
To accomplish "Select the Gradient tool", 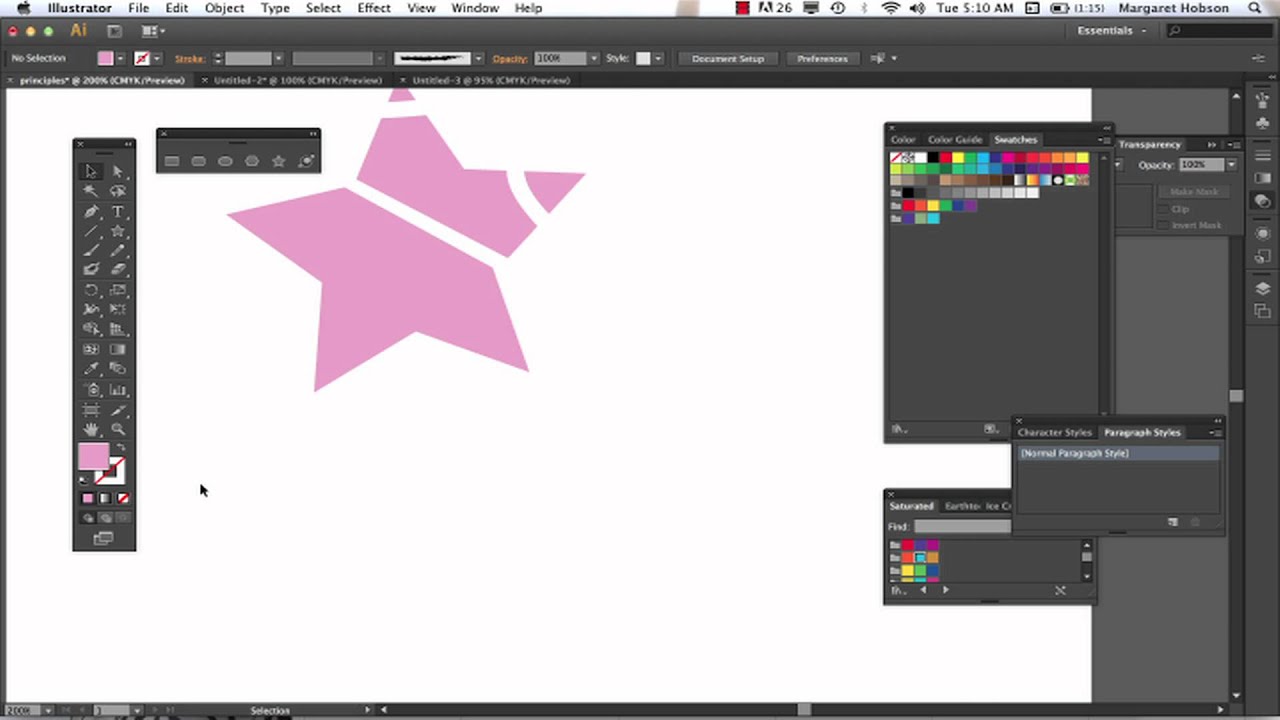I will pyautogui.click(x=118, y=349).
